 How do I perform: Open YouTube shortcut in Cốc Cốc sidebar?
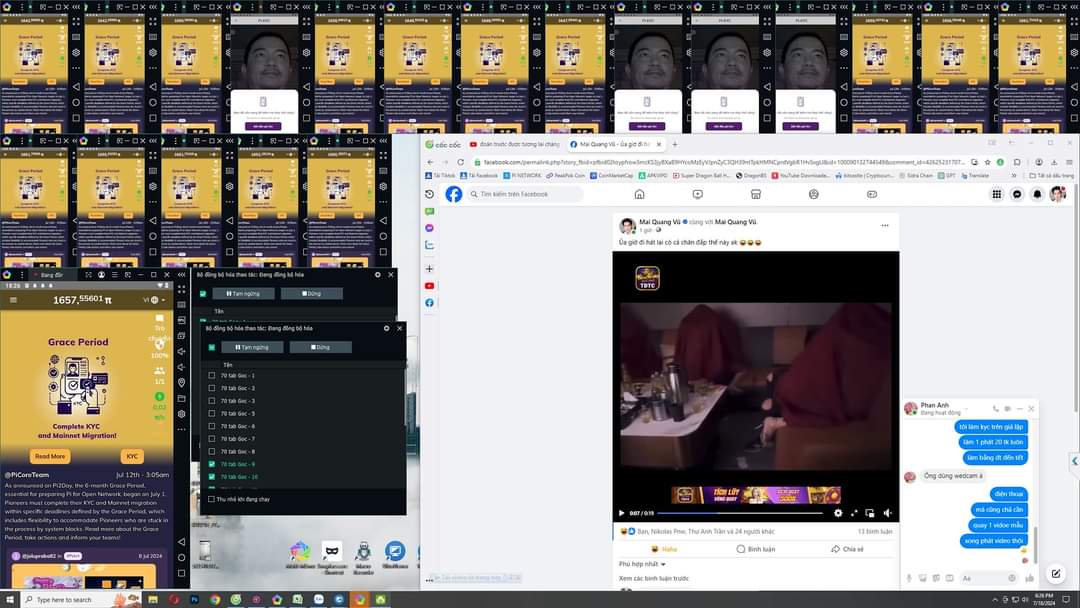pyautogui.click(x=429, y=285)
